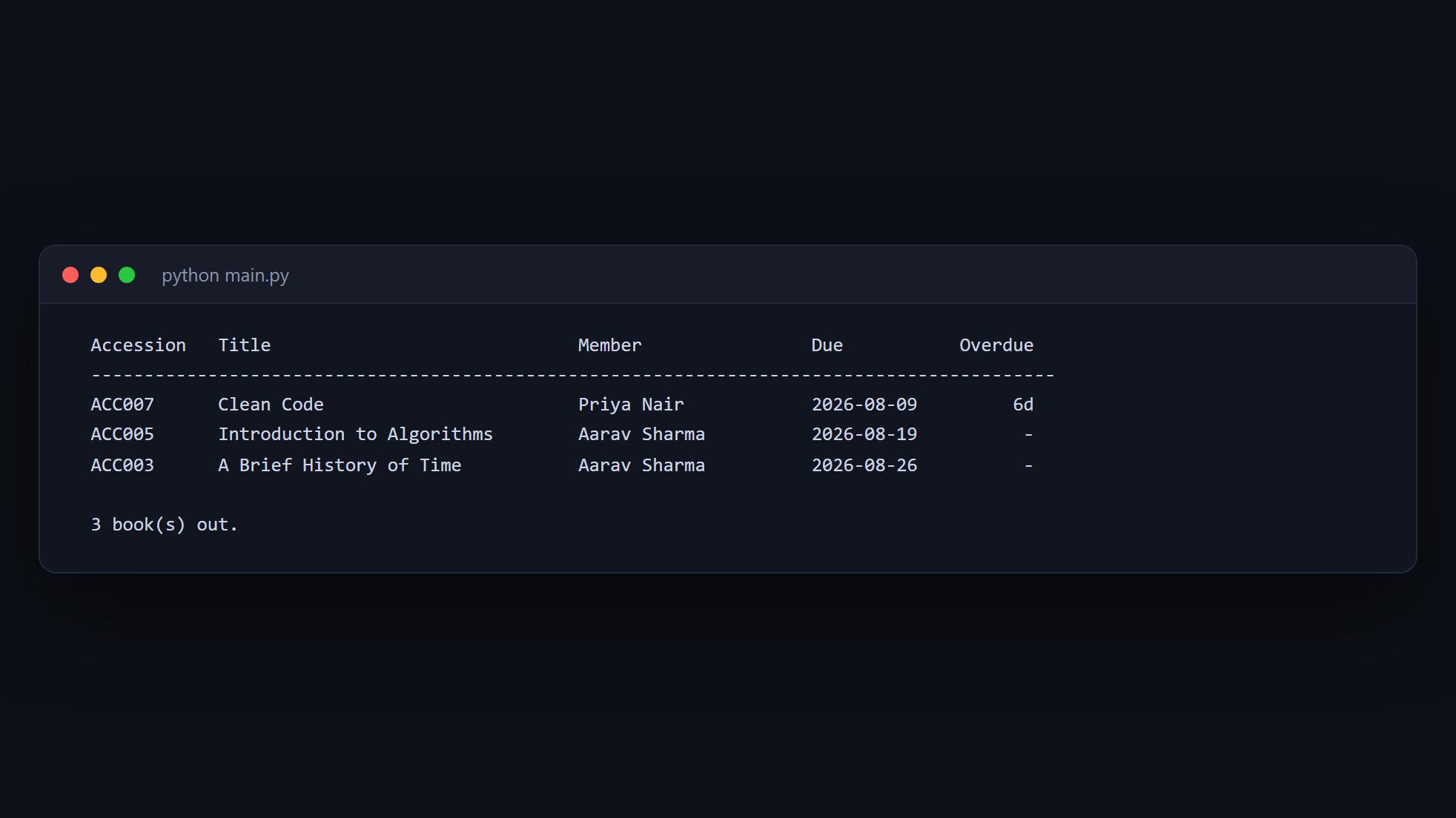Click the Due column header
Screen dimensions: 1456x818
click(827, 345)
